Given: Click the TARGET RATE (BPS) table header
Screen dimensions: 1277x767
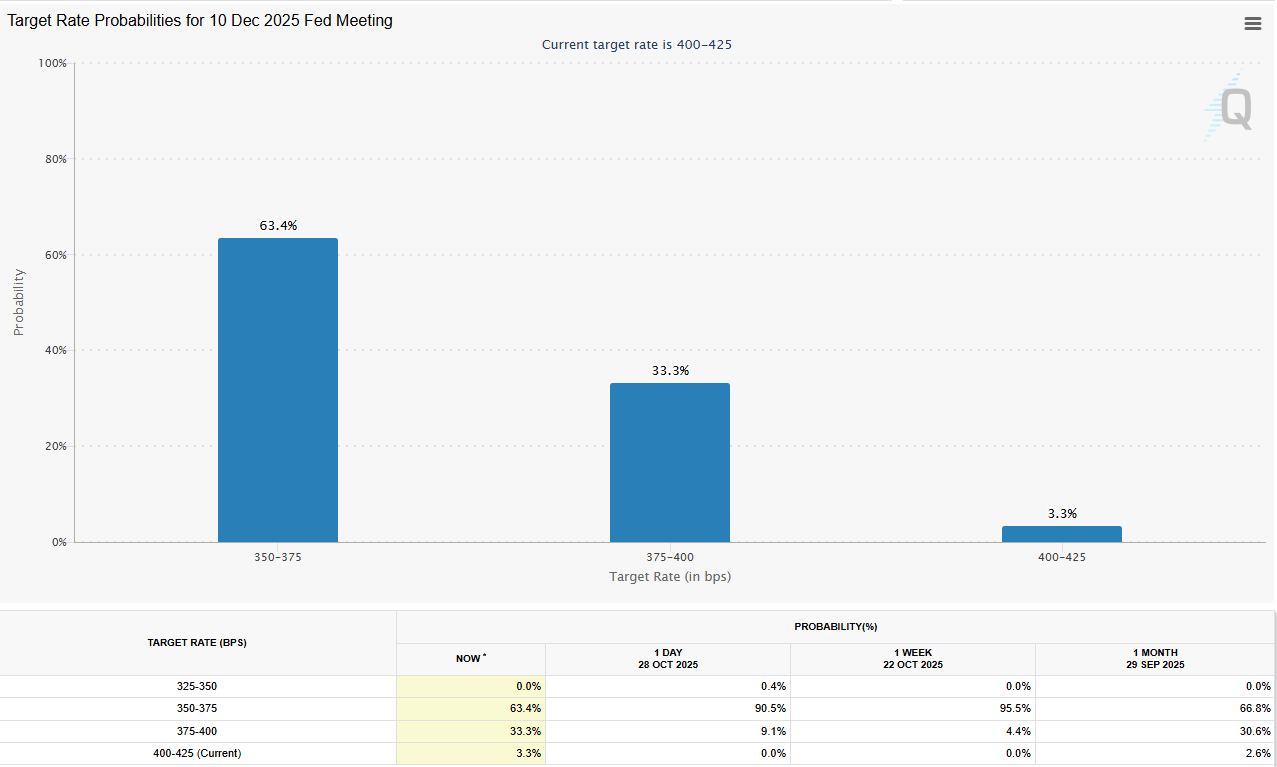Looking at the screenshot, I should pyautogui.click(x=197, y=643).
